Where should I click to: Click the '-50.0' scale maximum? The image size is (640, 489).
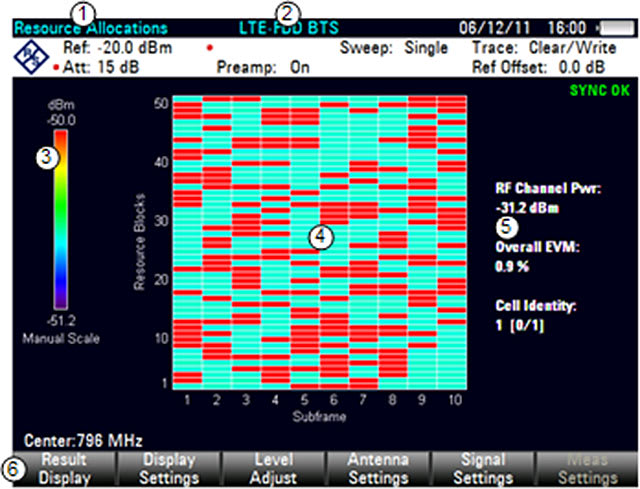[61, 120]
